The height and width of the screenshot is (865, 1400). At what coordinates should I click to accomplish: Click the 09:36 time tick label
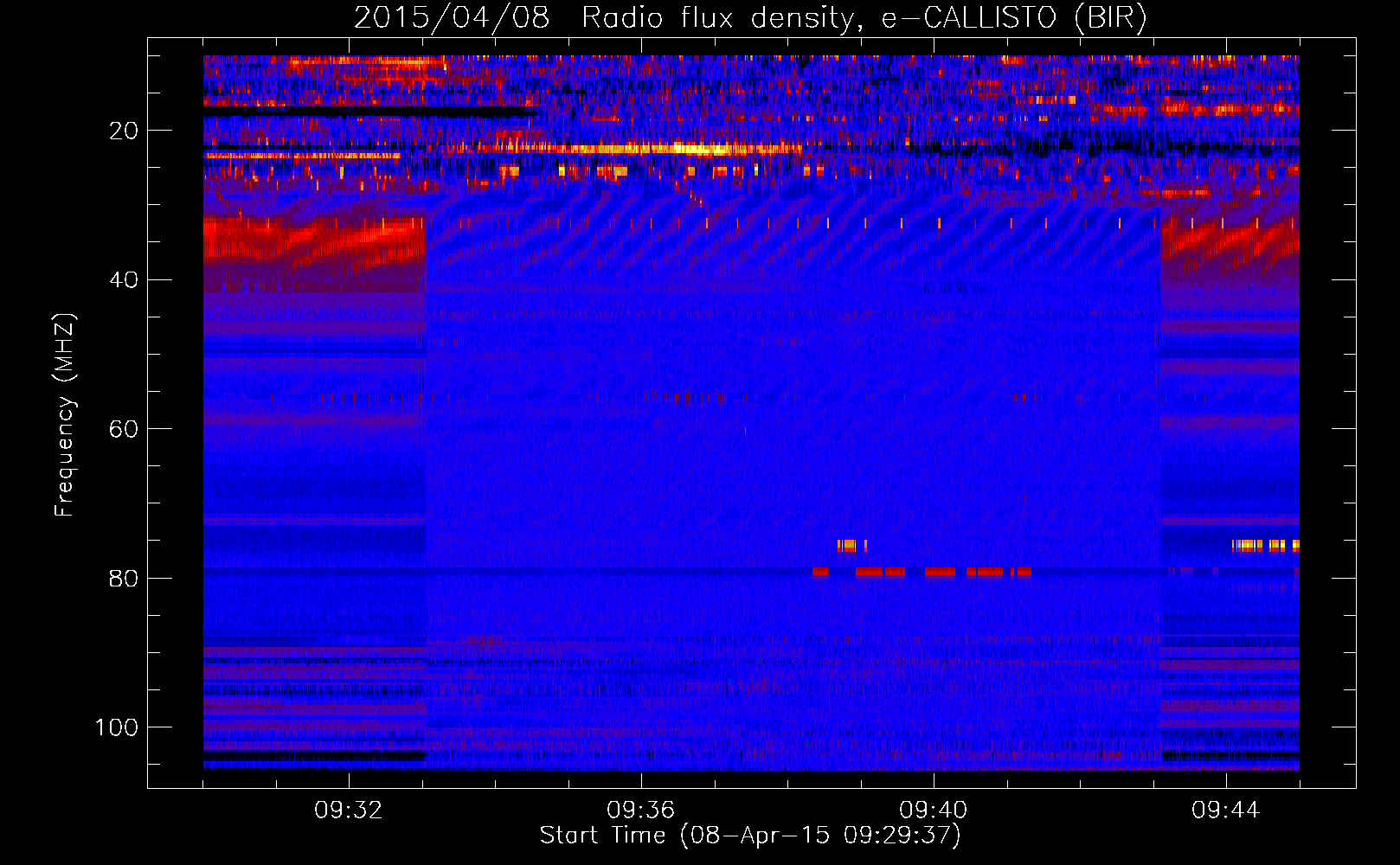(x=641, y=811)
